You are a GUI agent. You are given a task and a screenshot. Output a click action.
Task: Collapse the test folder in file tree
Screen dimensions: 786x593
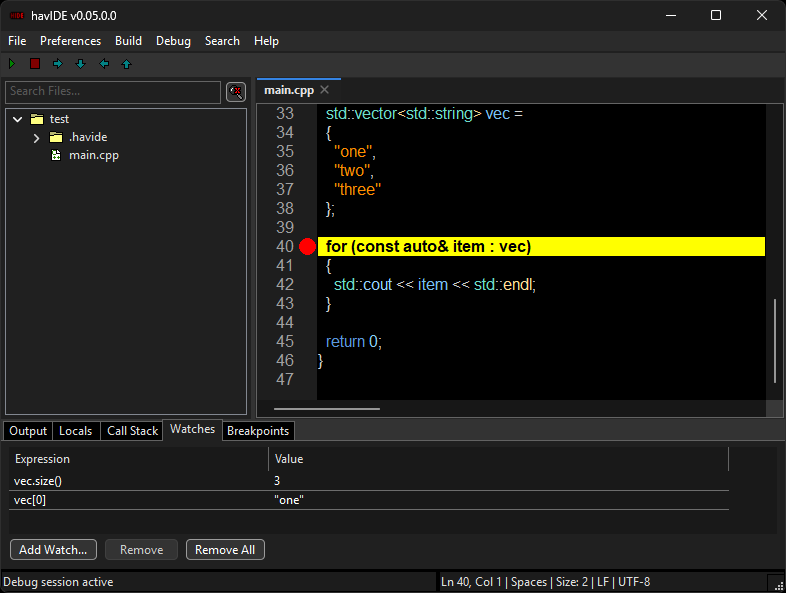click(18, 119)
